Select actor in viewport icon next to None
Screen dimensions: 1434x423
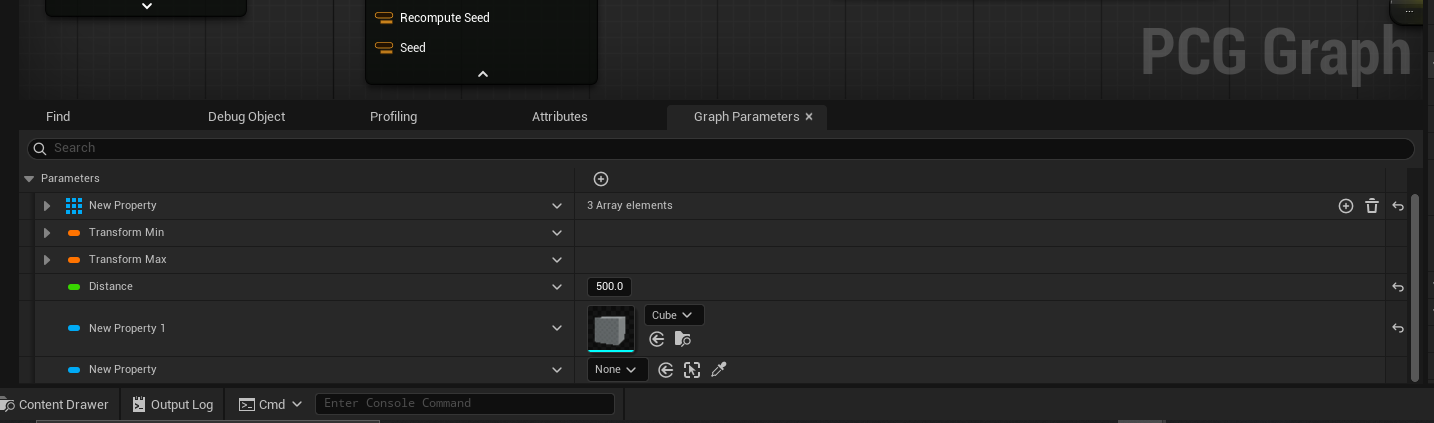click(x=692, y=370)
